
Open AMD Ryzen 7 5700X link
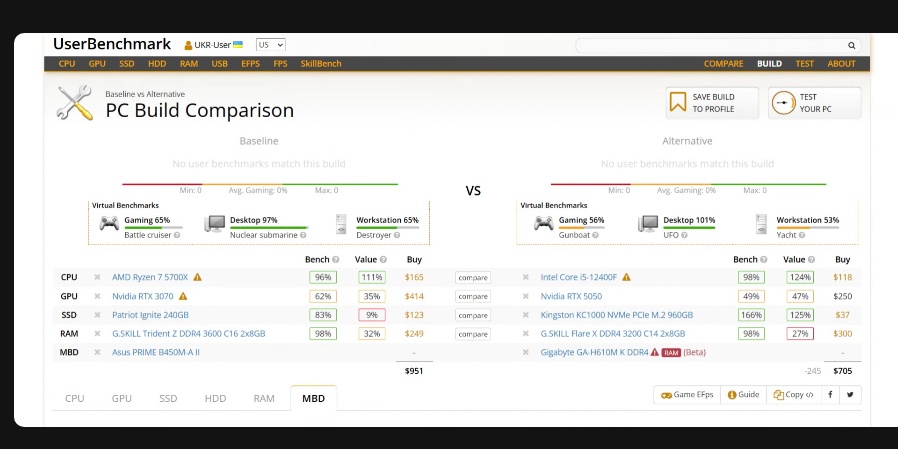(x=150, y=277)
